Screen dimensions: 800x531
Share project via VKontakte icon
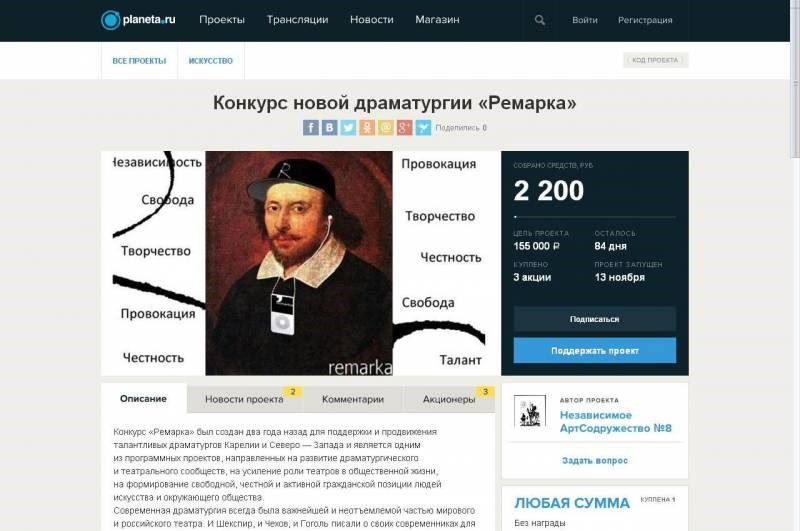click(x=330, y=128)
